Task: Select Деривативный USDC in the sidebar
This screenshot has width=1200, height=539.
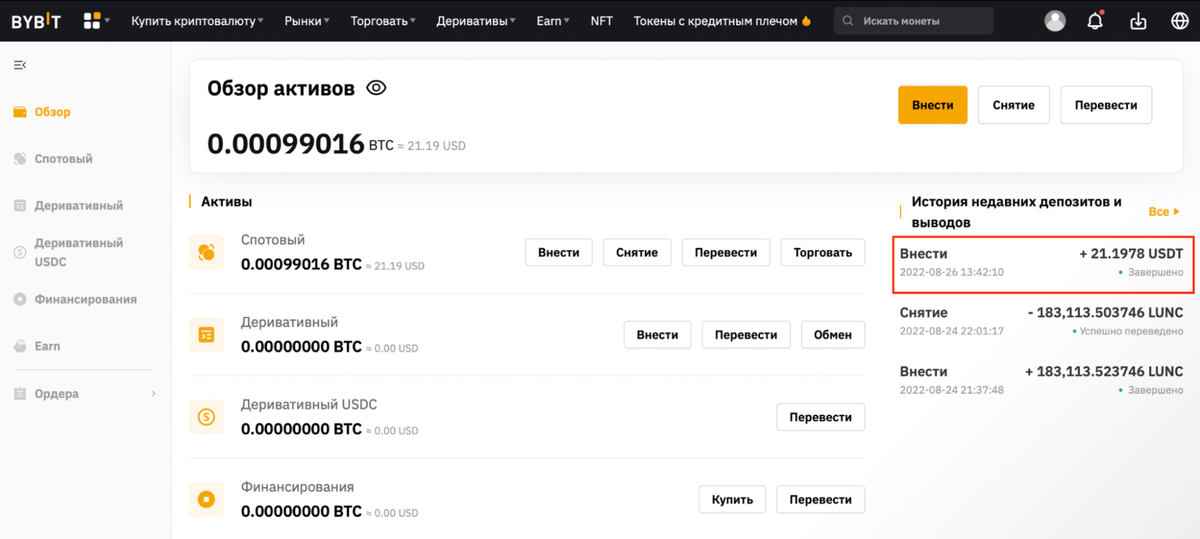Action: pyautogui.click(x=78, y=252)
